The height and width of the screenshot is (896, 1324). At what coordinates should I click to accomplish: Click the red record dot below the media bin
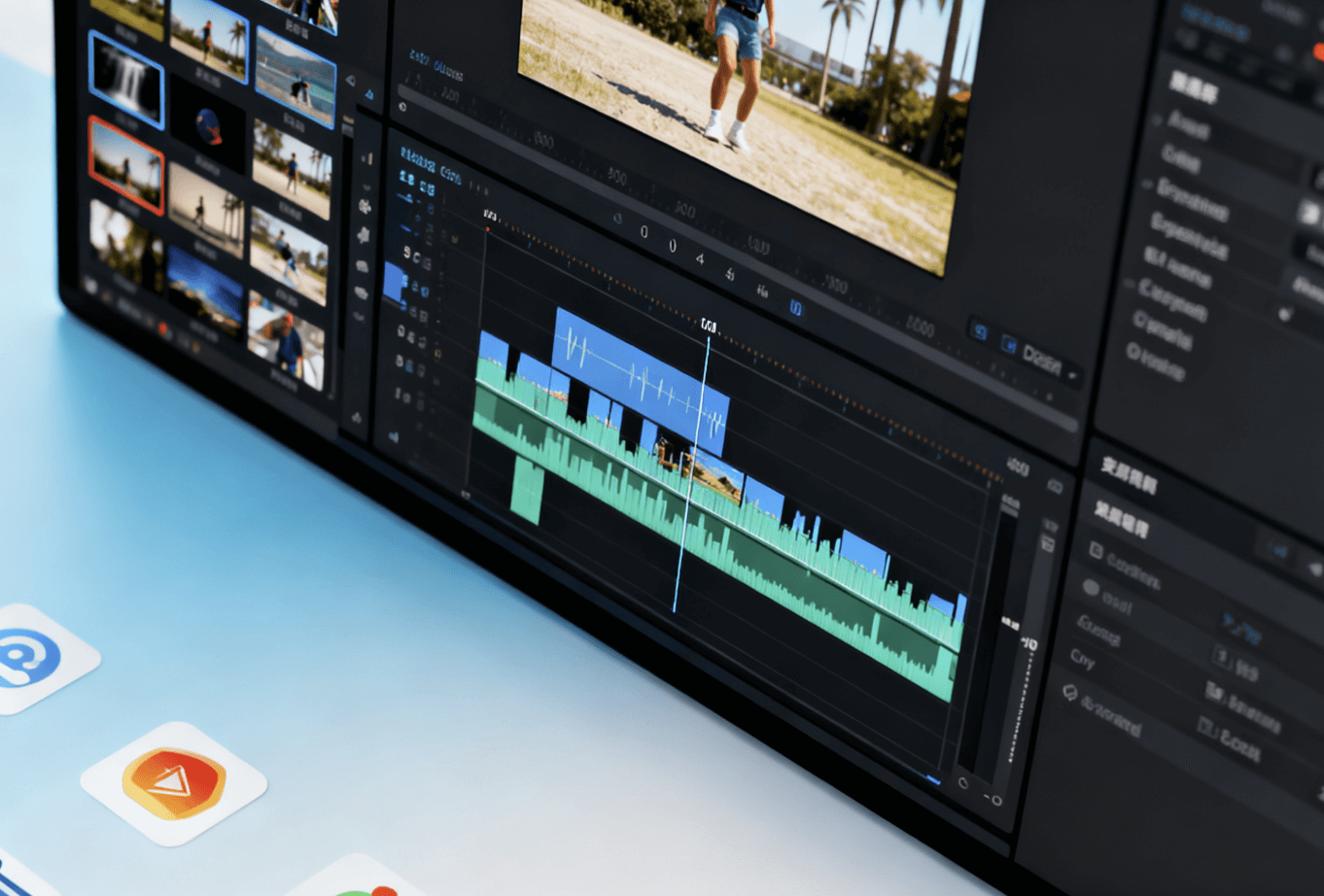point(163,329)
